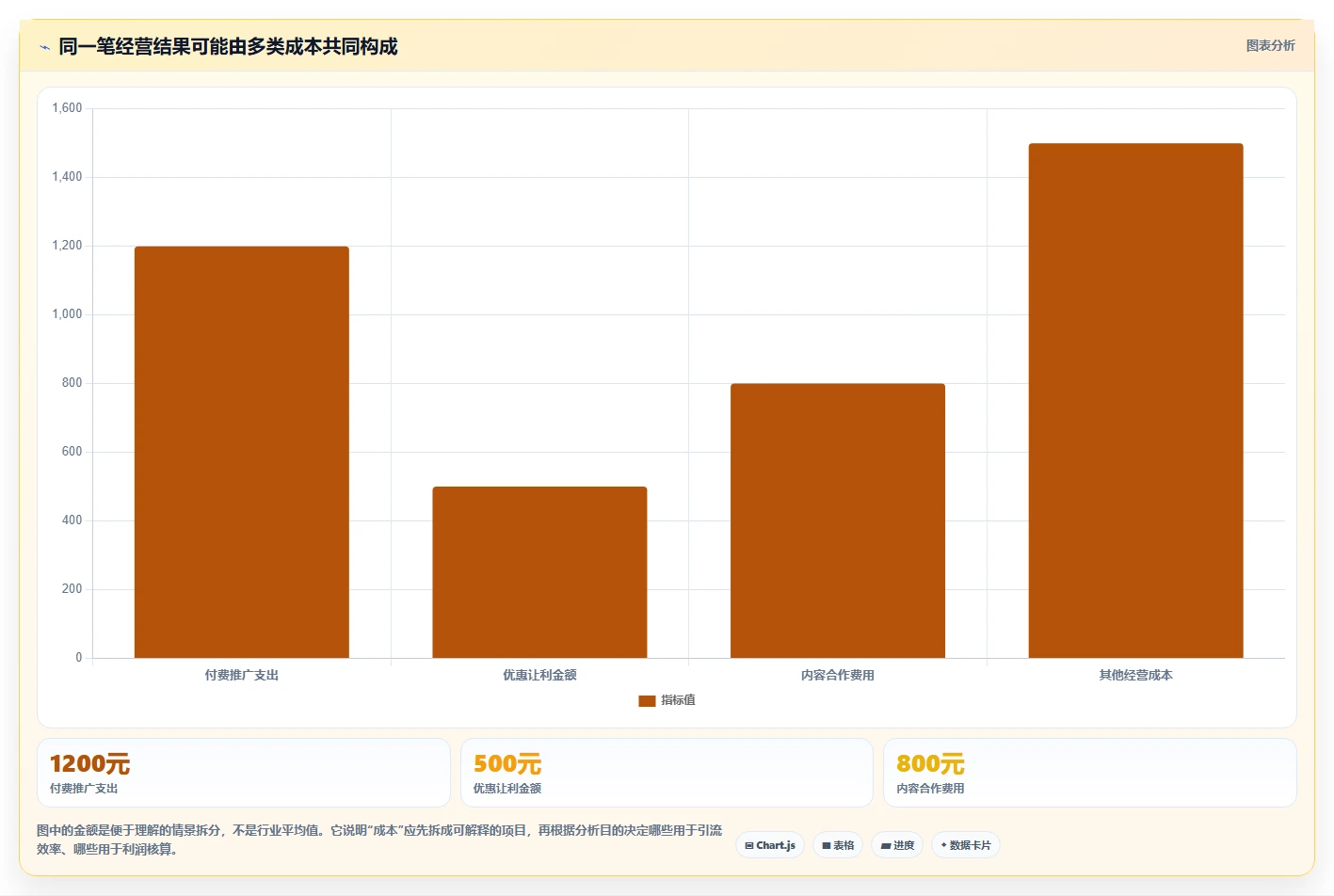Image resolution: width=1334 pixels, height=896 pixels.
Task: Toggle the 指标值 legend color swatch
Action: click(647, 700)
